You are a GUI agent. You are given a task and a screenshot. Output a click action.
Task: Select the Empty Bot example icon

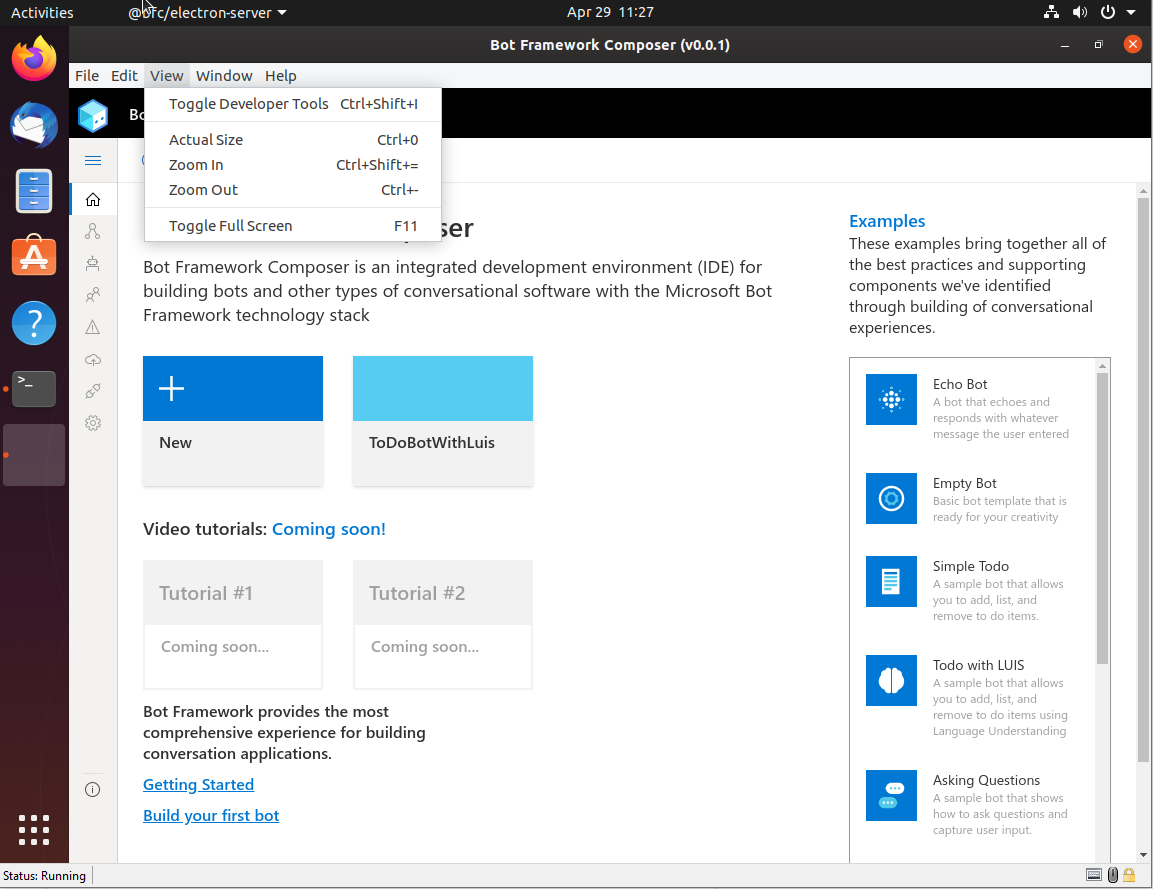click(891, 499)
